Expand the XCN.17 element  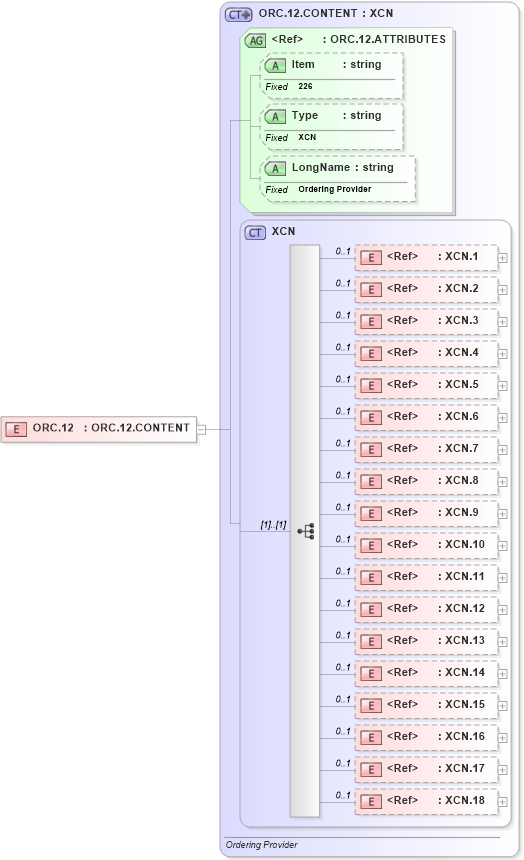coord(503,770)
